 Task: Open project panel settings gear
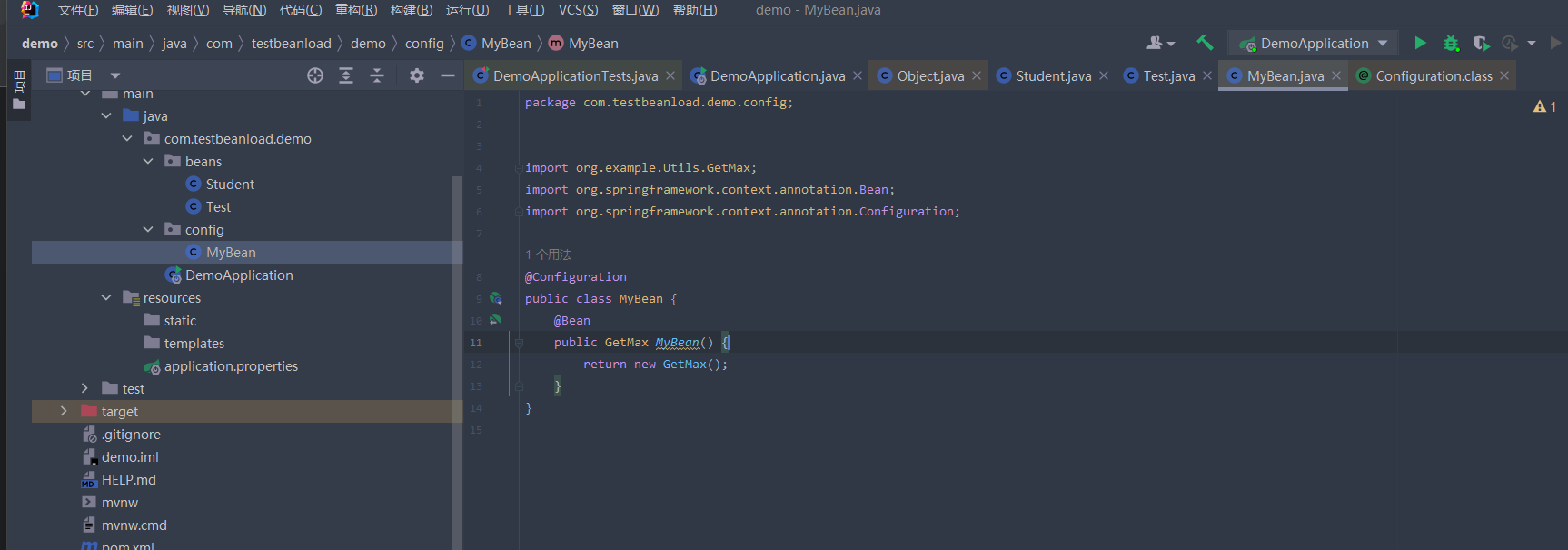click(x=416, y=75)
